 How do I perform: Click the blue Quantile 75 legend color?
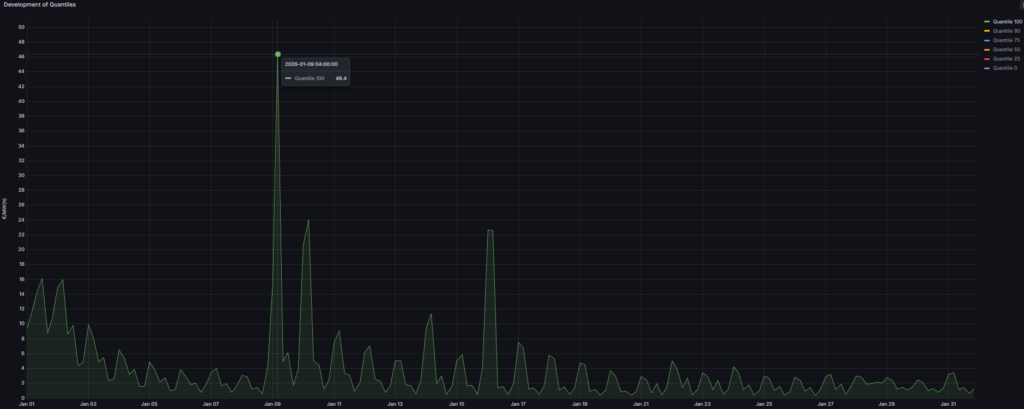(987, 40)
